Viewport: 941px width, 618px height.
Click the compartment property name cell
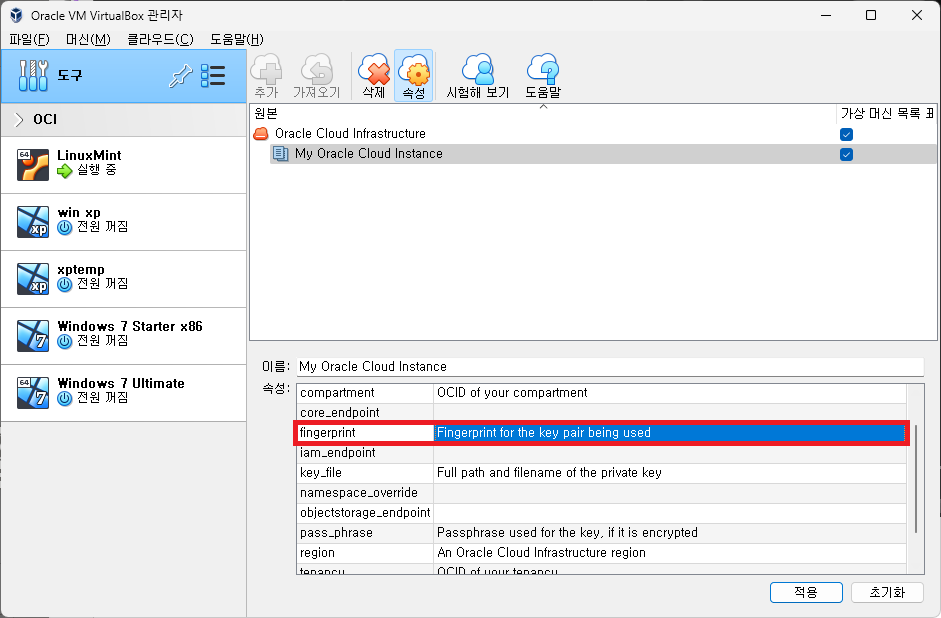coord(365,393)
